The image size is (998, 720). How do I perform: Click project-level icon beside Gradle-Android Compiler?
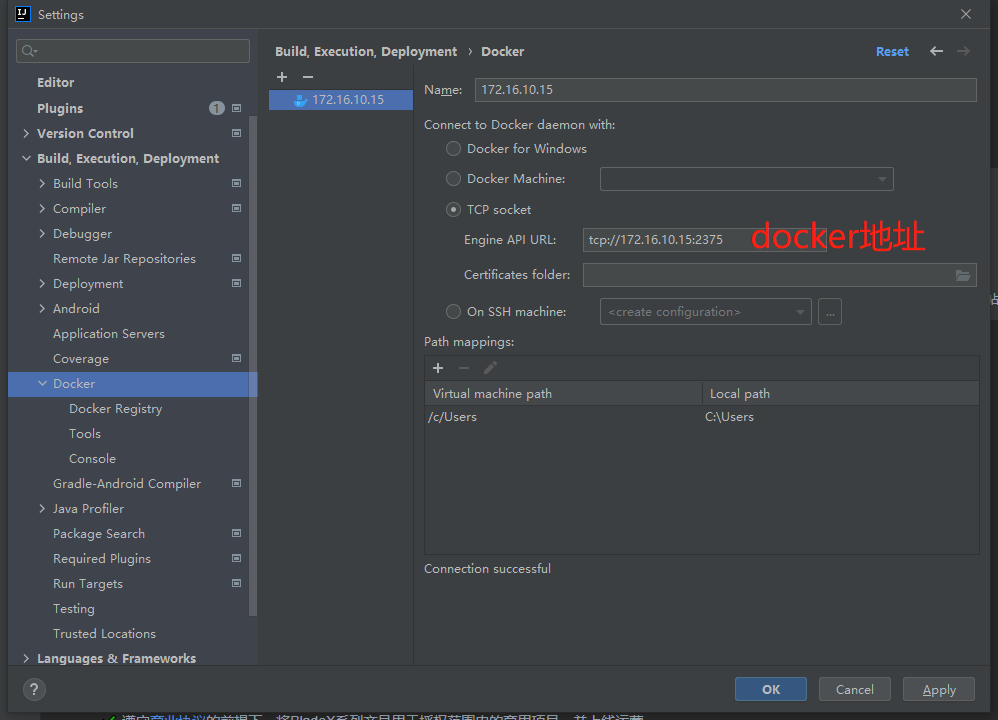(x=237, y=483)
